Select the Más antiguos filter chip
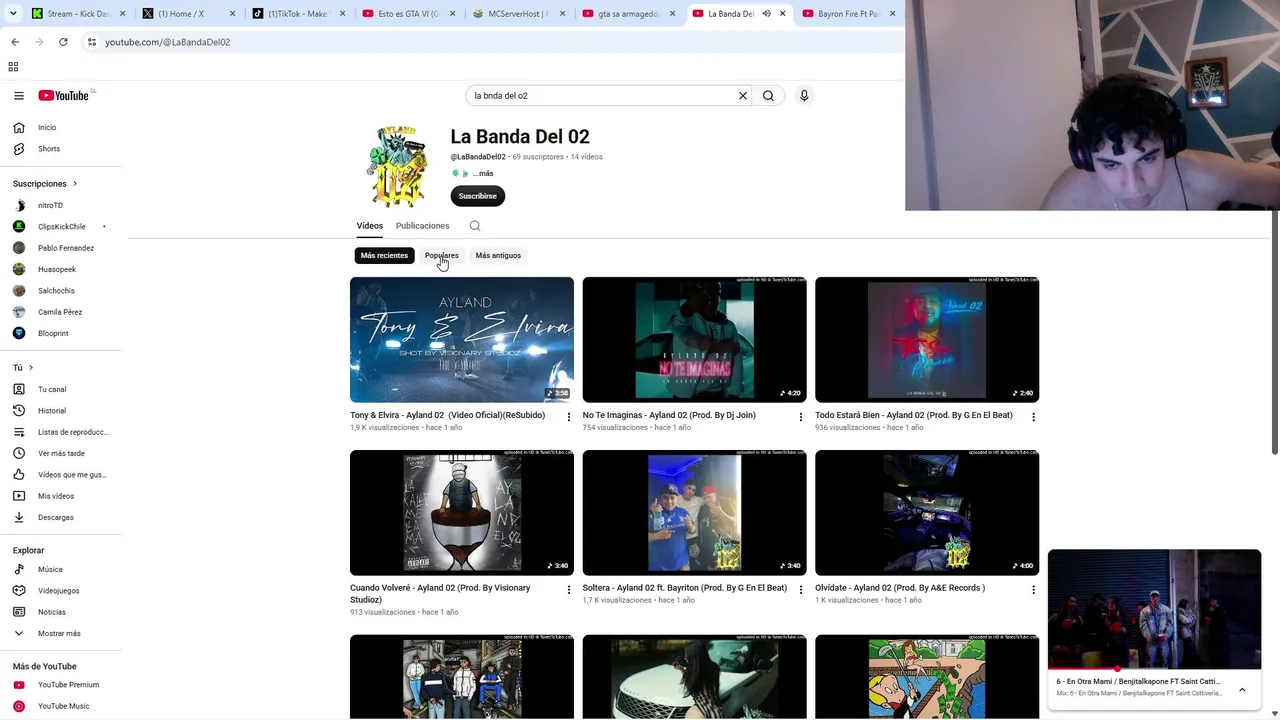 [x=498, y=256]
